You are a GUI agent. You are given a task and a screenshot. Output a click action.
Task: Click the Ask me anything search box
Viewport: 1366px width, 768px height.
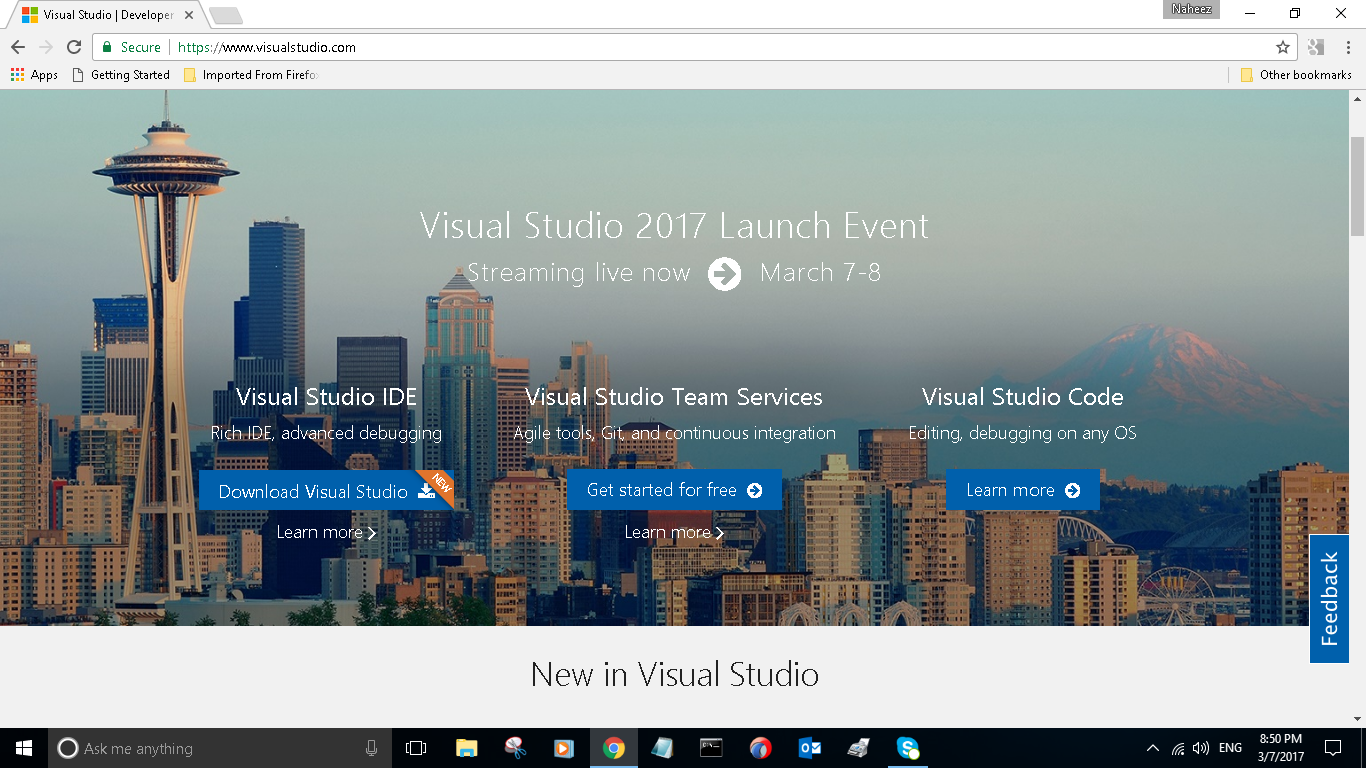coord(219,748)
